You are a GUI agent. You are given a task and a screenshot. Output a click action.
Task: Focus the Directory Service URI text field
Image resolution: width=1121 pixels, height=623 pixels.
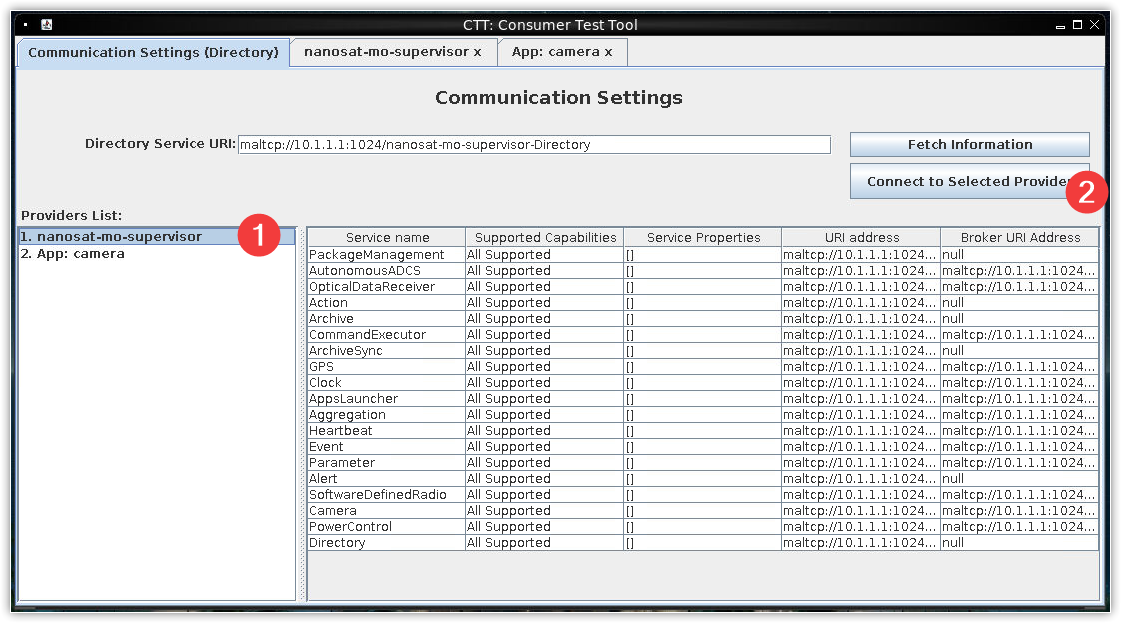pyautogui.click(x=534, y=145)
